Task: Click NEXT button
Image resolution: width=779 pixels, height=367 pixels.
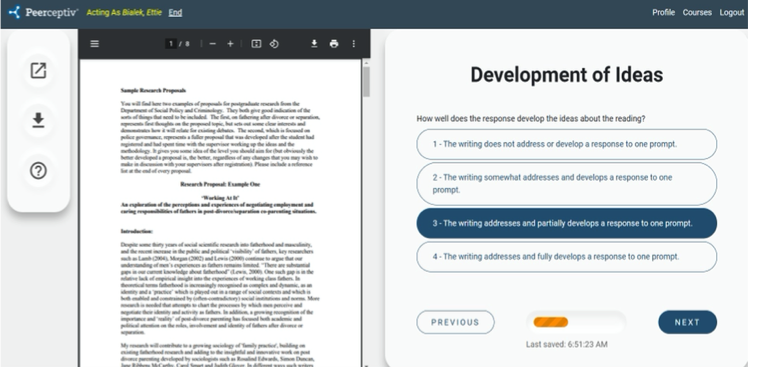Action: 687,322
